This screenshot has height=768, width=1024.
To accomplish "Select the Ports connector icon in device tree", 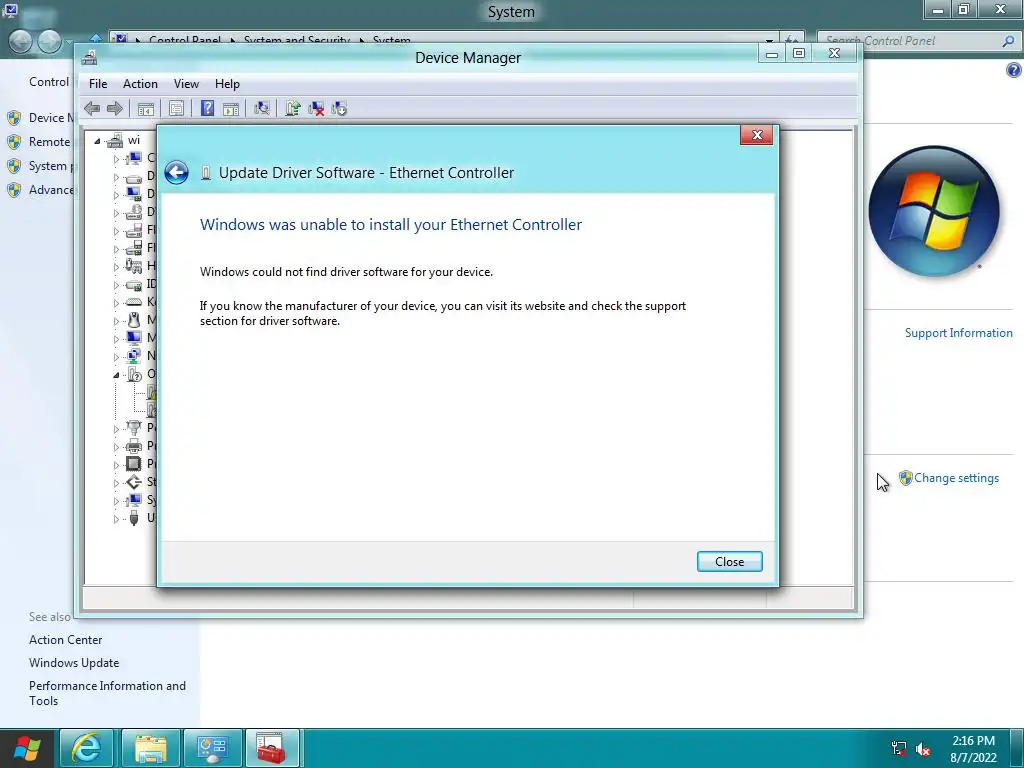I will pyautogui.click(x=133, y=428).
